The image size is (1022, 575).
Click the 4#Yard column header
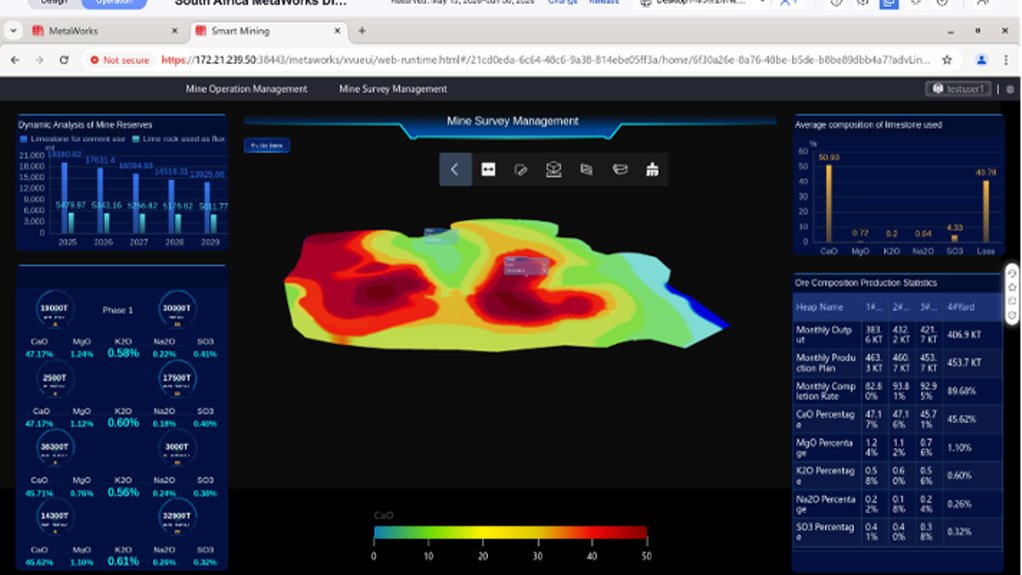click(961, 307)
